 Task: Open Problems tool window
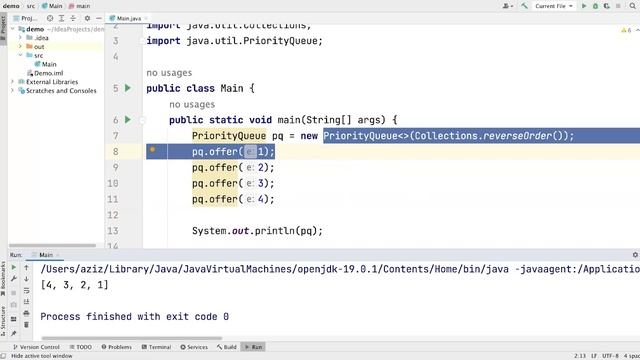tap(116, 347)
